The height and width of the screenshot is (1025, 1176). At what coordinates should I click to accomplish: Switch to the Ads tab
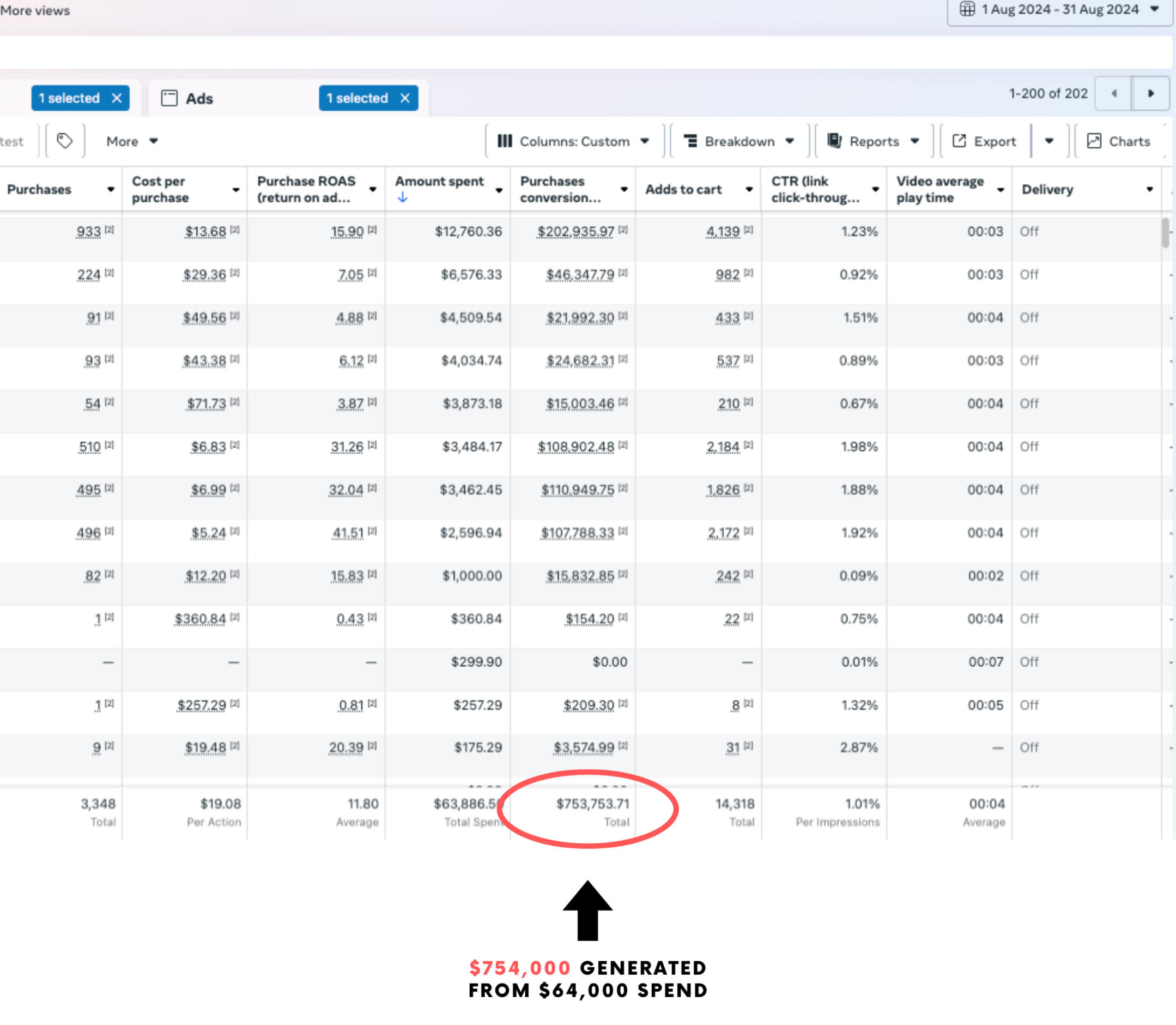click(198, 98)
